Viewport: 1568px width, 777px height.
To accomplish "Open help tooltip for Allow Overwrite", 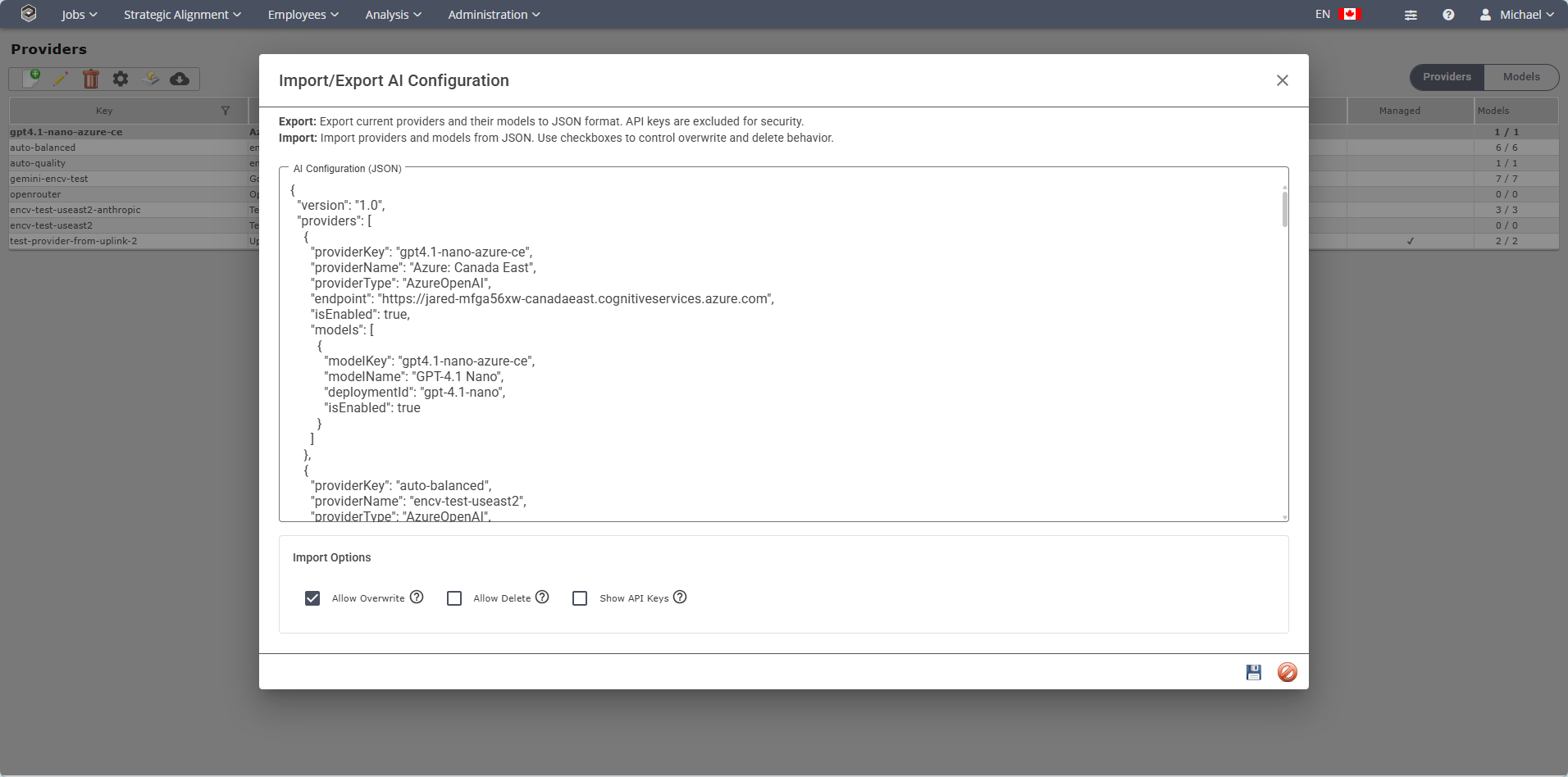I will pos(417,597).
